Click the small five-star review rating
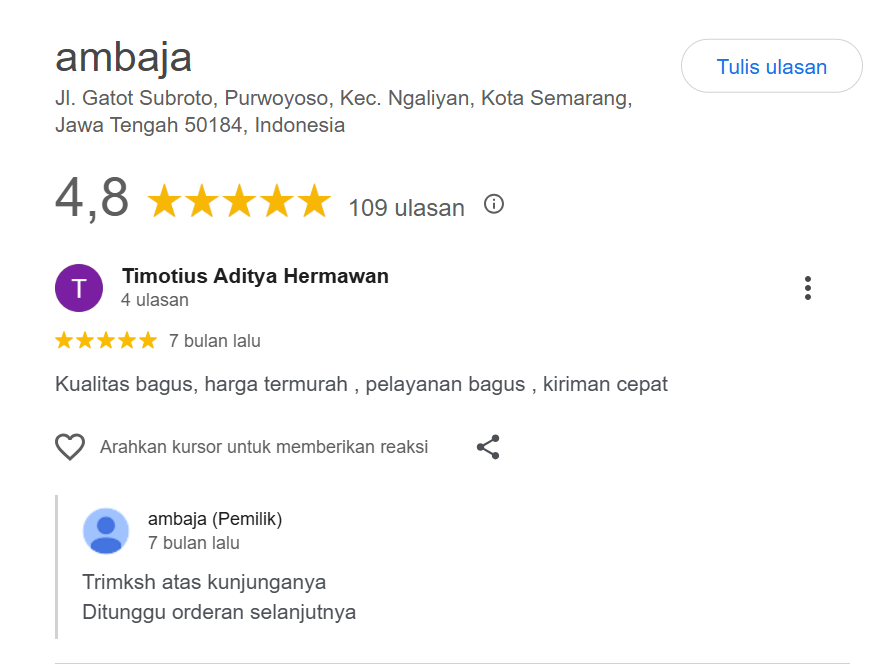The image size is (888, 664). (106, 341)
